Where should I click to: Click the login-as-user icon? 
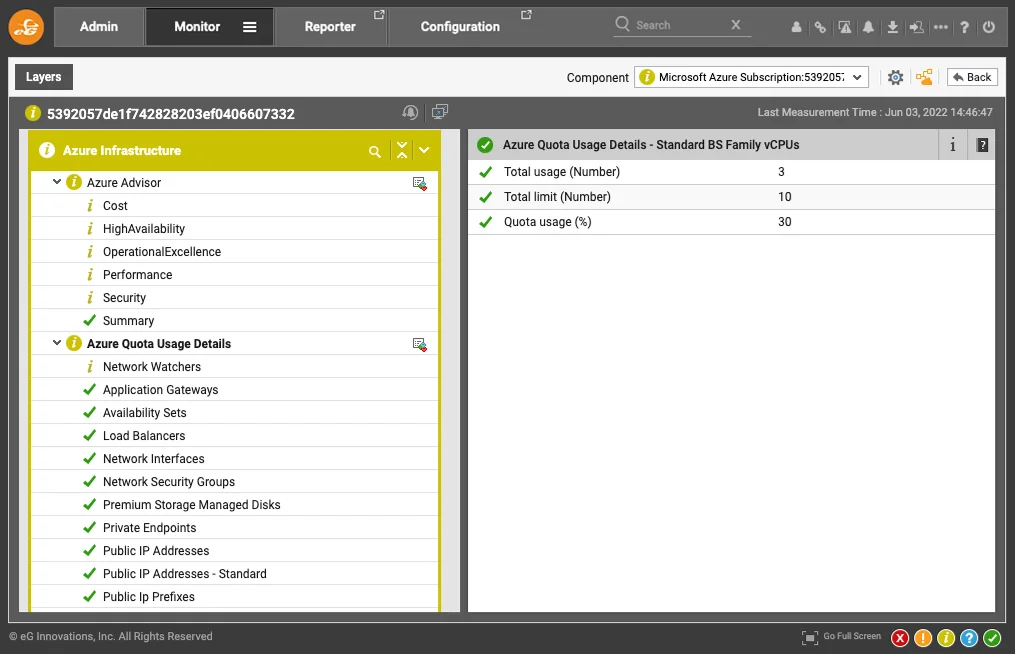point(917,27)
